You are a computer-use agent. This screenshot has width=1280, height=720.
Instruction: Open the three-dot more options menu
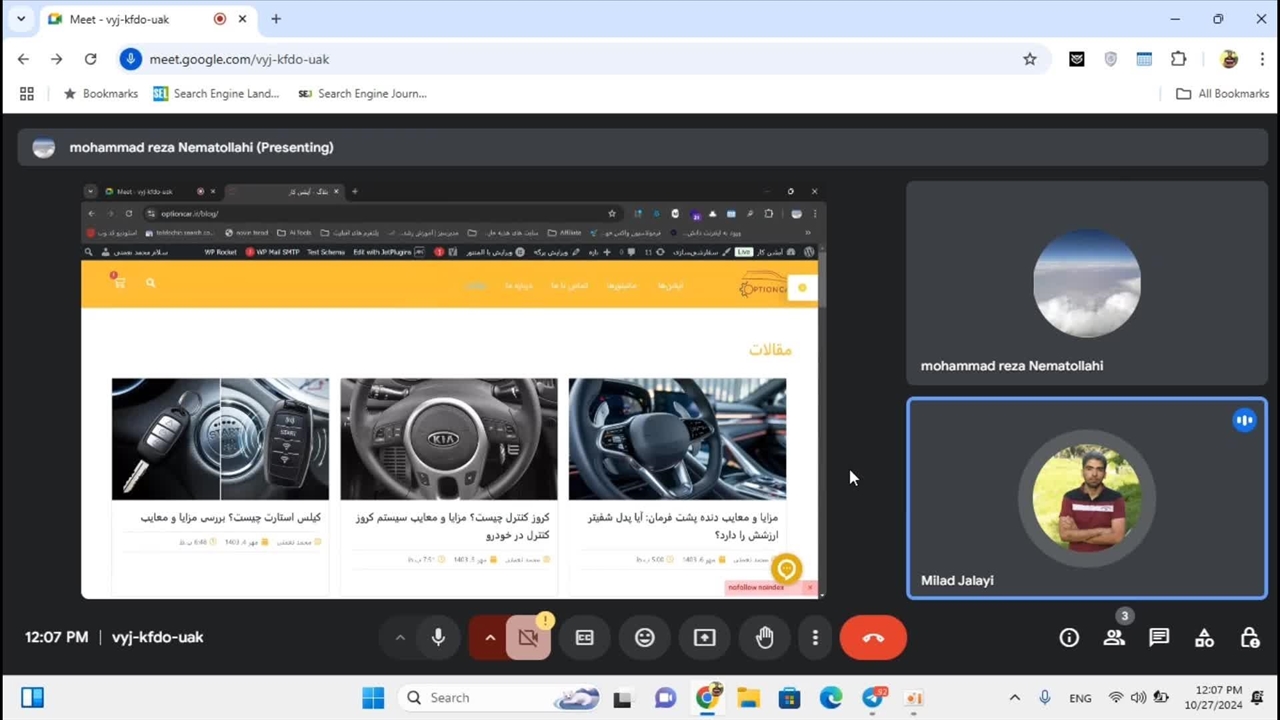pos(815,638)
